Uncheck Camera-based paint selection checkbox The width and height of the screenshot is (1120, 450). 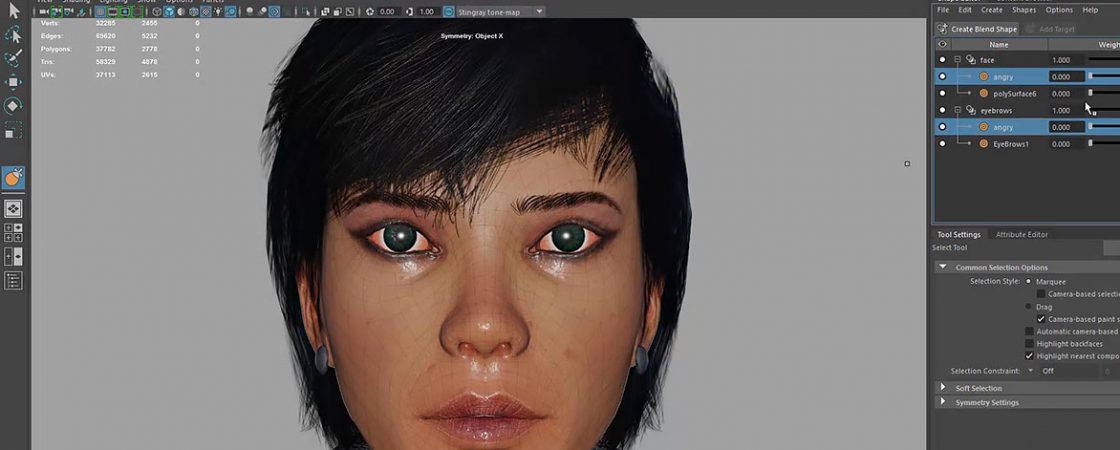coord(1041,319)
